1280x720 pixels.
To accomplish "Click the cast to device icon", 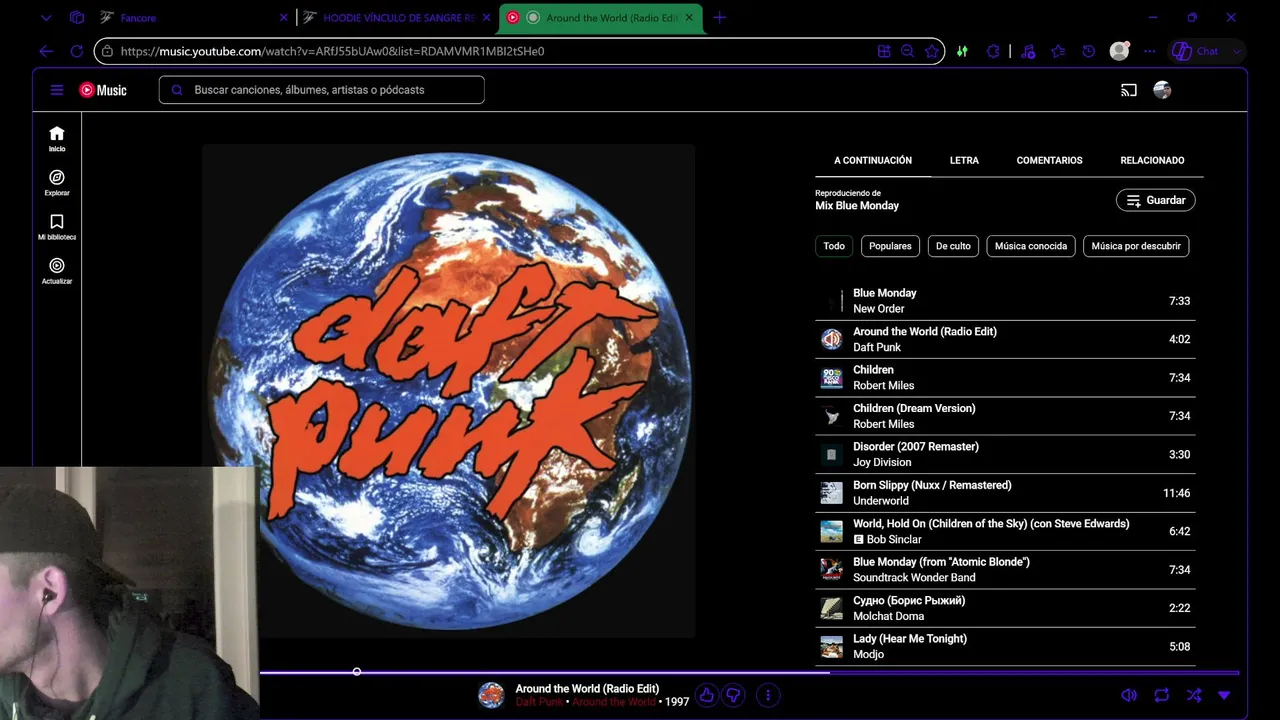I will [x=1129, y=90].
